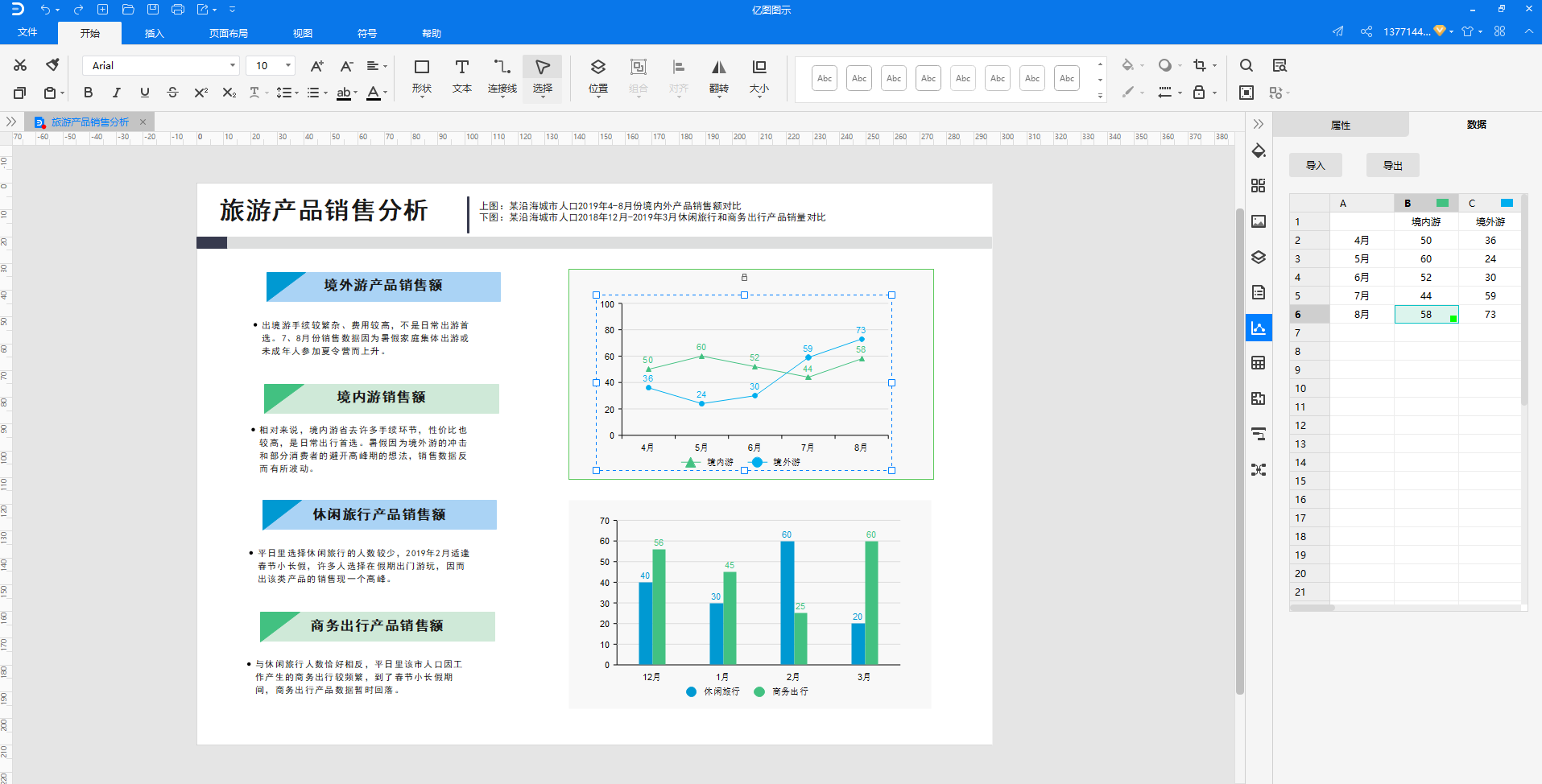Click the crop tool icon
The width and height of the screenshot is (1542, 784).
(x=1200, y=65)
